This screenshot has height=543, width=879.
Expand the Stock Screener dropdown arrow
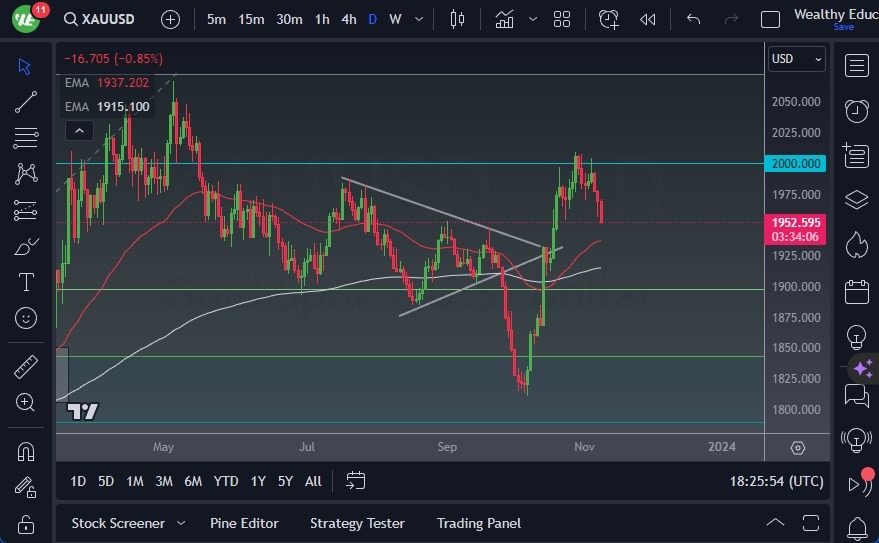[x=181, y=523]
